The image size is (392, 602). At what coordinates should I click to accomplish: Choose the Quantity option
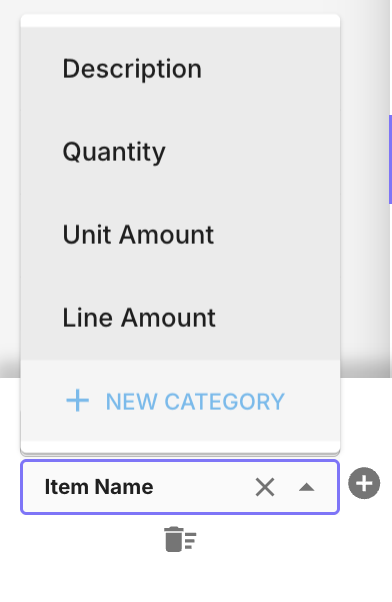(x=180, y=152)
